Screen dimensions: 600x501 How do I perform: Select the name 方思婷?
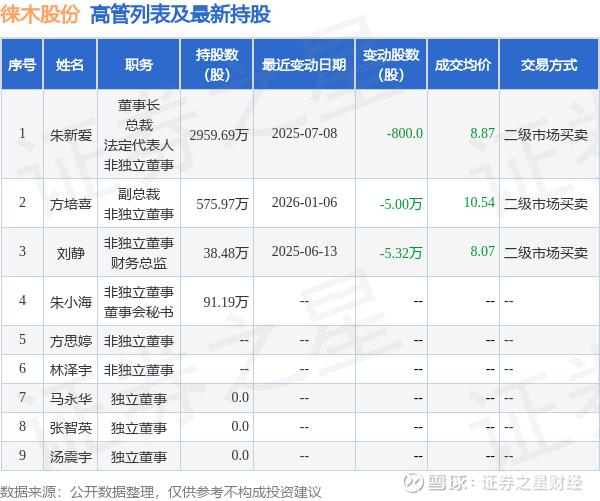click(71, 341)
